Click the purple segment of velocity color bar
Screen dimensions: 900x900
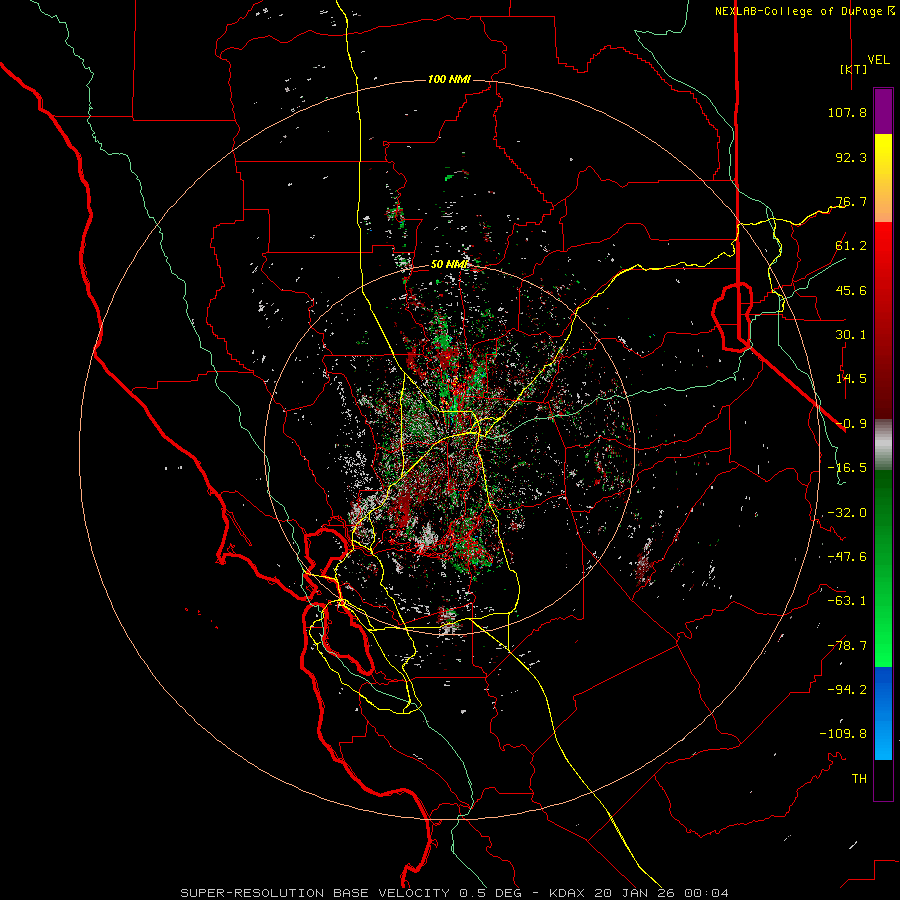883,111
